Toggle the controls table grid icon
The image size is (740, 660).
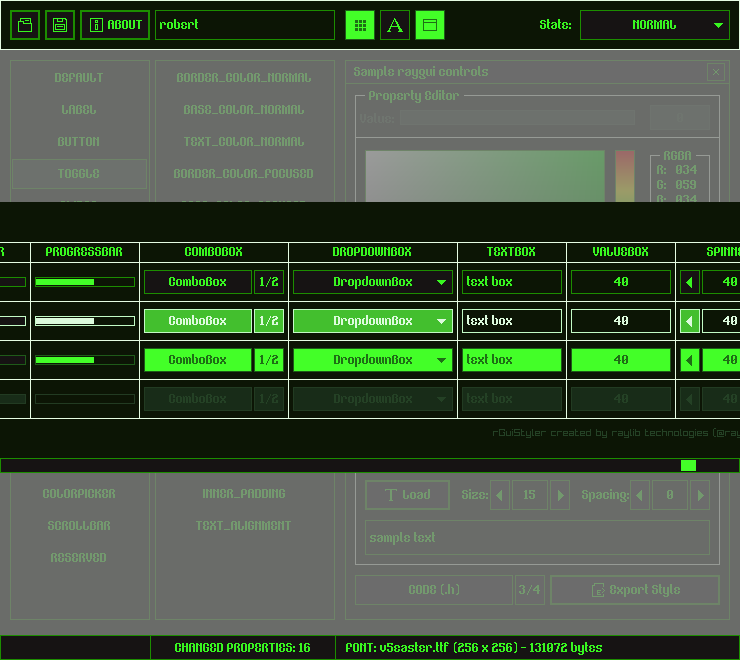click(x=360, y=25)
